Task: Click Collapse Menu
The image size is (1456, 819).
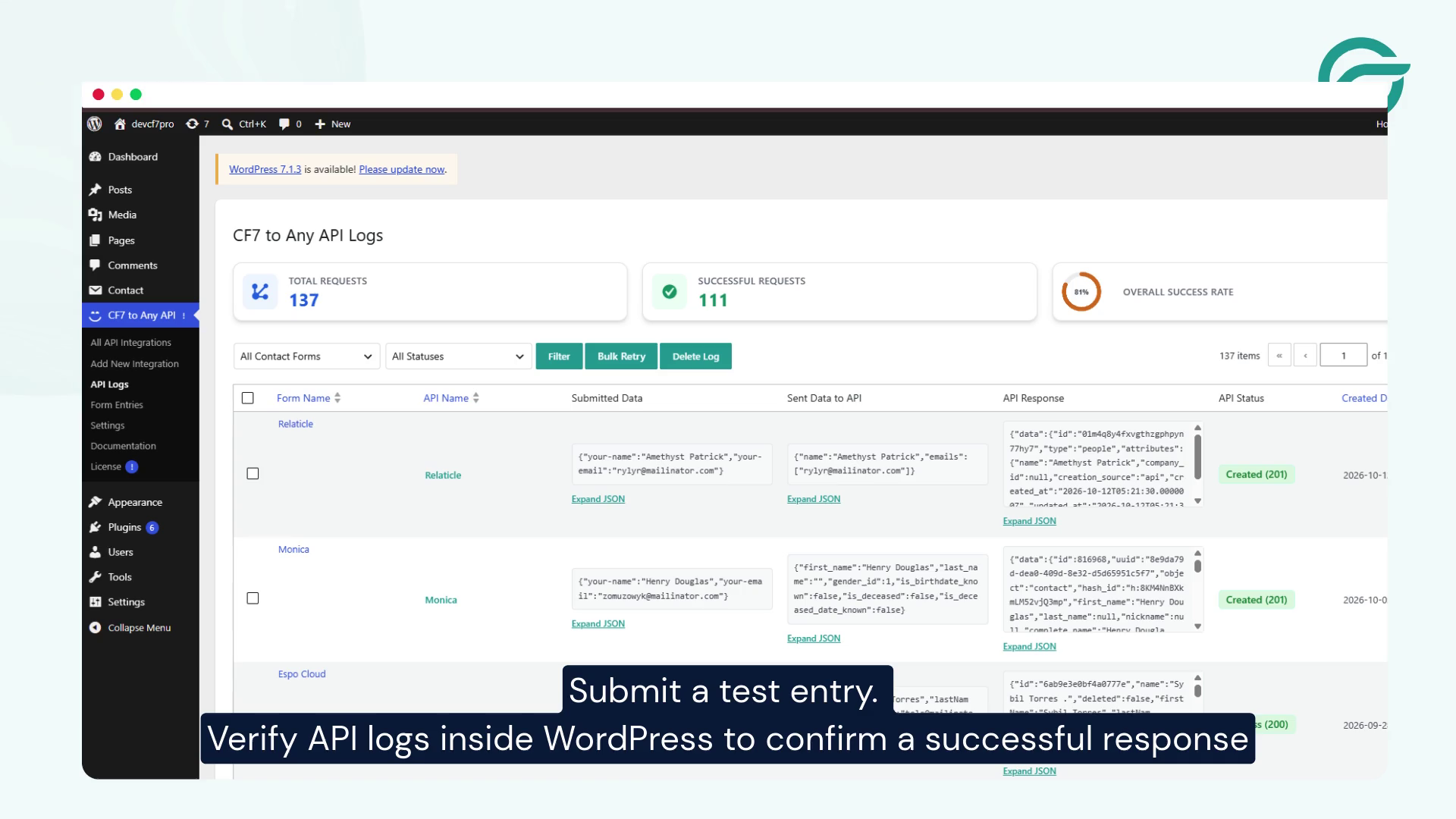Action: (140, 628)
